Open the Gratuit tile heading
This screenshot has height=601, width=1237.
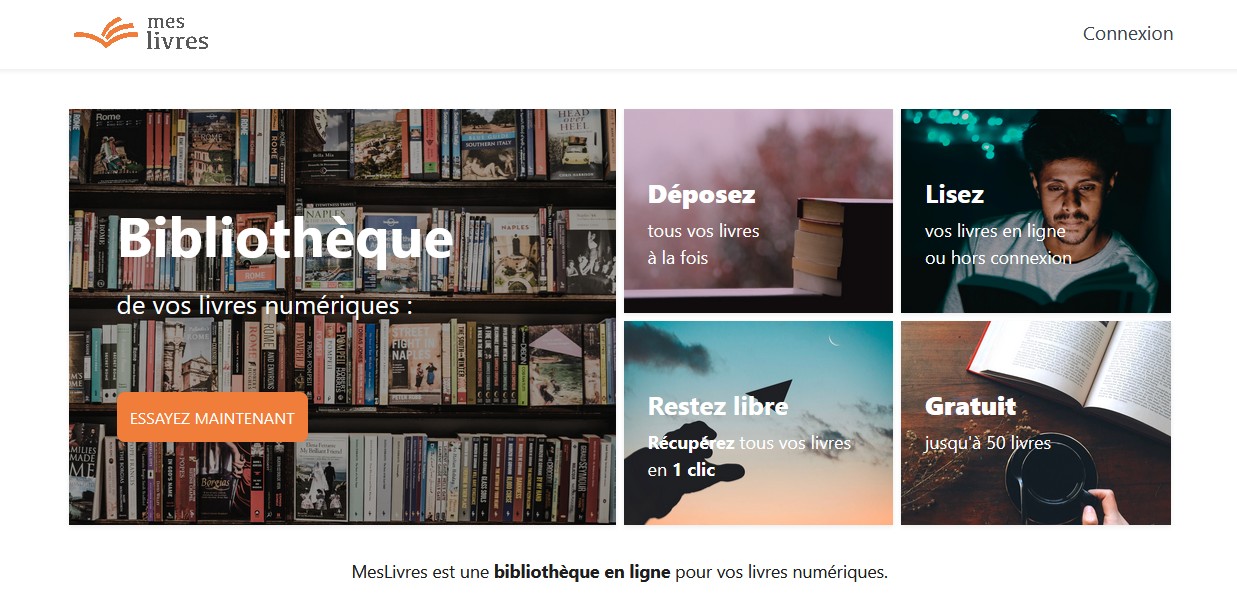pos(970,406)
